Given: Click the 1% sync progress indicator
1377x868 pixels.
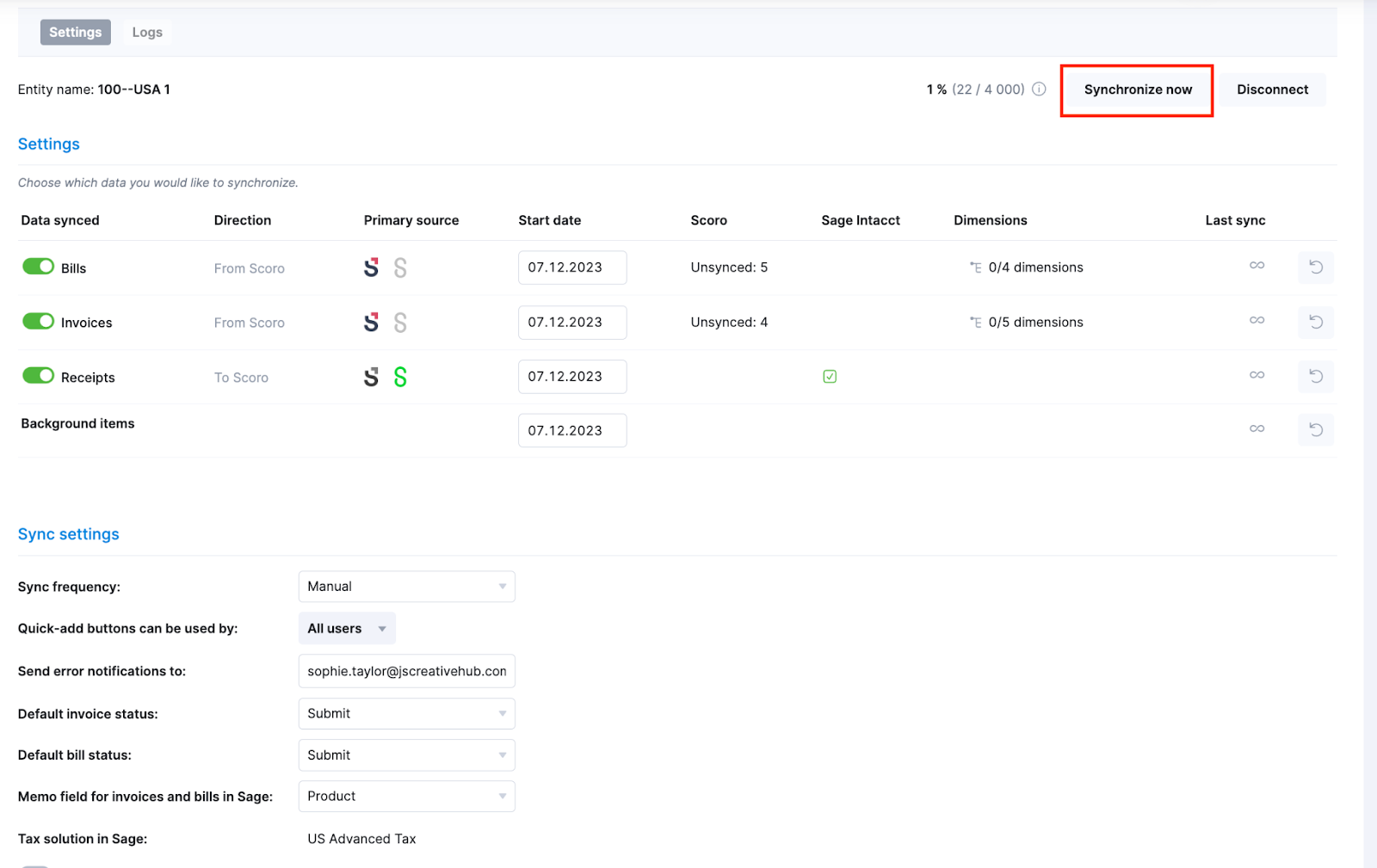Looking at the screenshot, I should tap(935, 89).
